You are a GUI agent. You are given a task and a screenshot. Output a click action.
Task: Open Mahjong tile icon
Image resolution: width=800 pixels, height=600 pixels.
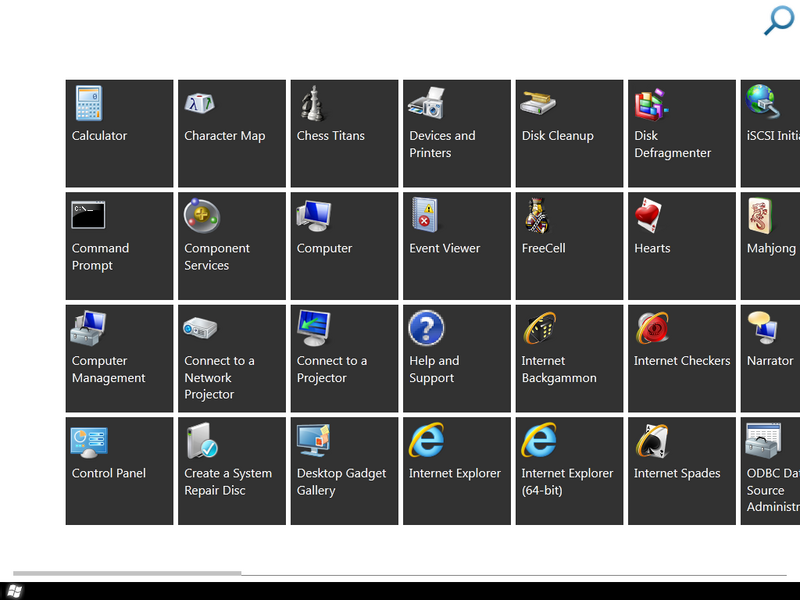pyautogui.click(x=761, y=216)
